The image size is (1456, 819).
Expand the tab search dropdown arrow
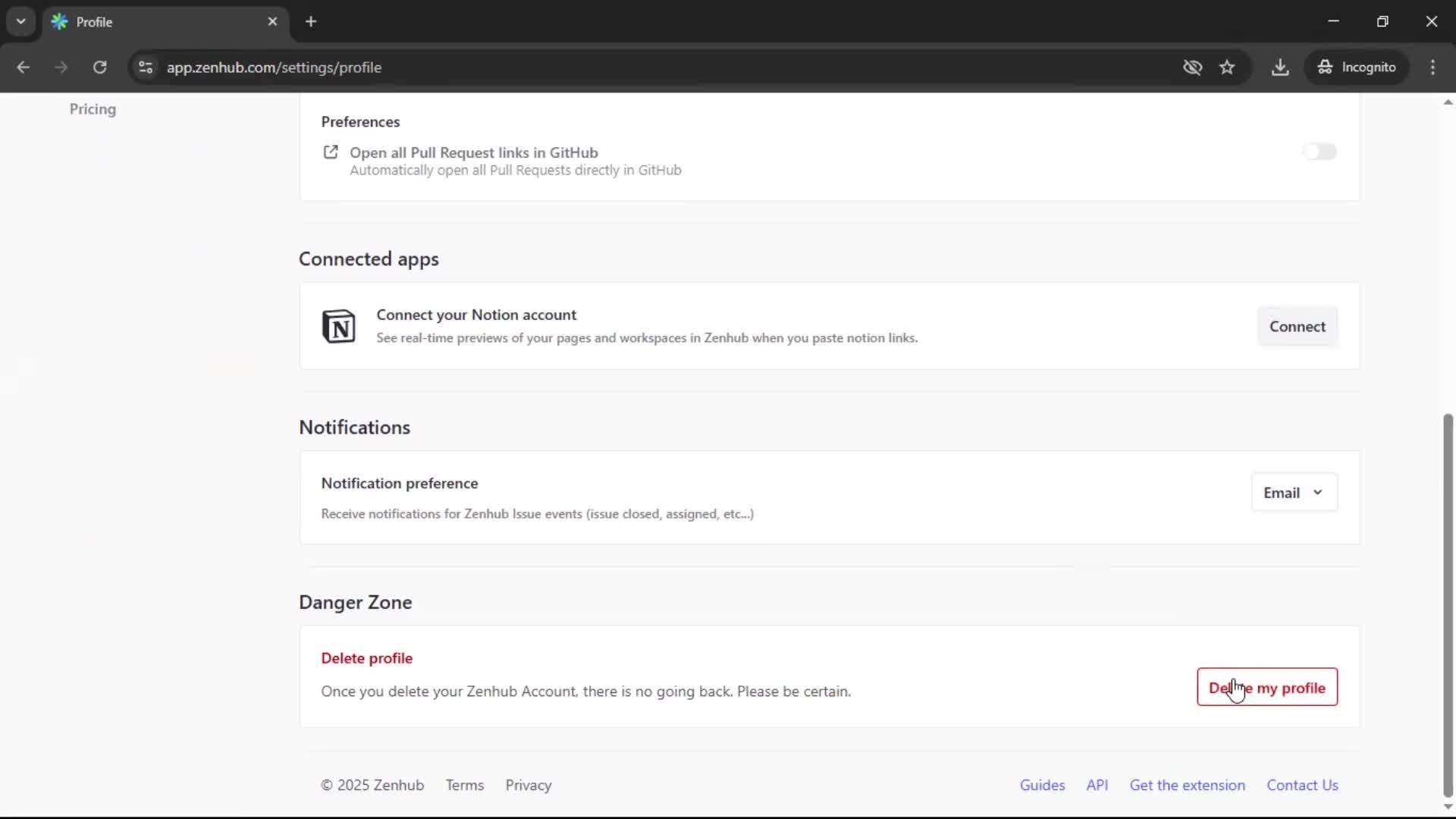[x=20, y=21]
